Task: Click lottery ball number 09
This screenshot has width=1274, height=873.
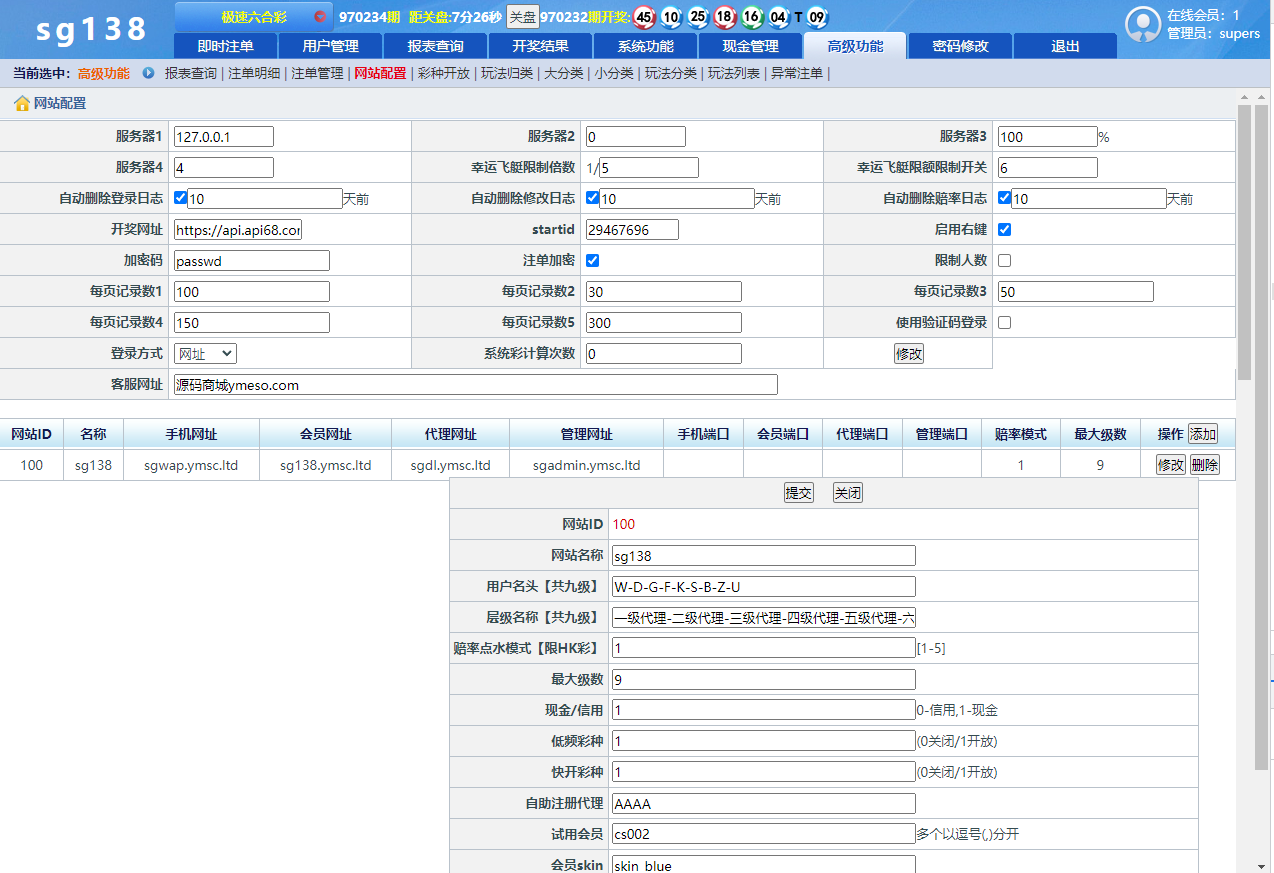Action: 817,17
